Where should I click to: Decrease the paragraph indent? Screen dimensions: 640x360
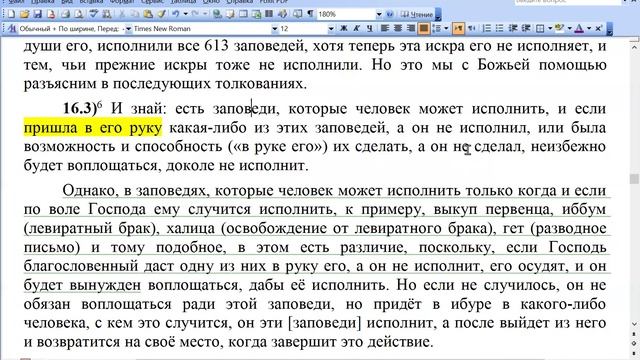click(x=513, y=28)
